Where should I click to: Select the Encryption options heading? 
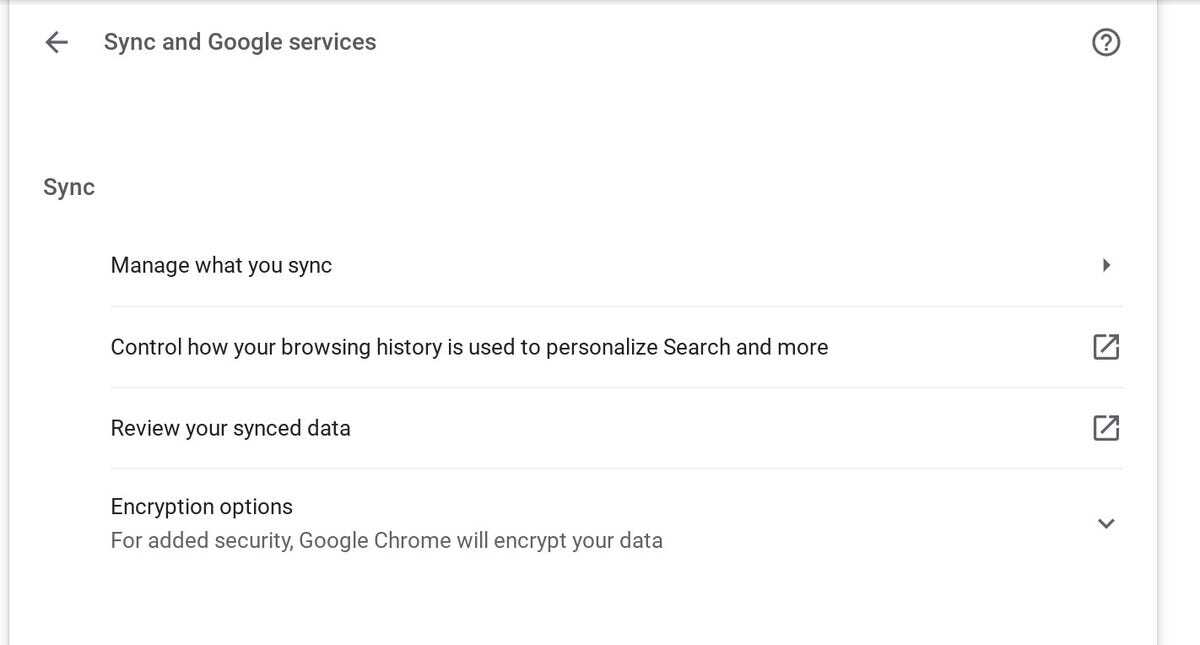[x=201, y=507]
